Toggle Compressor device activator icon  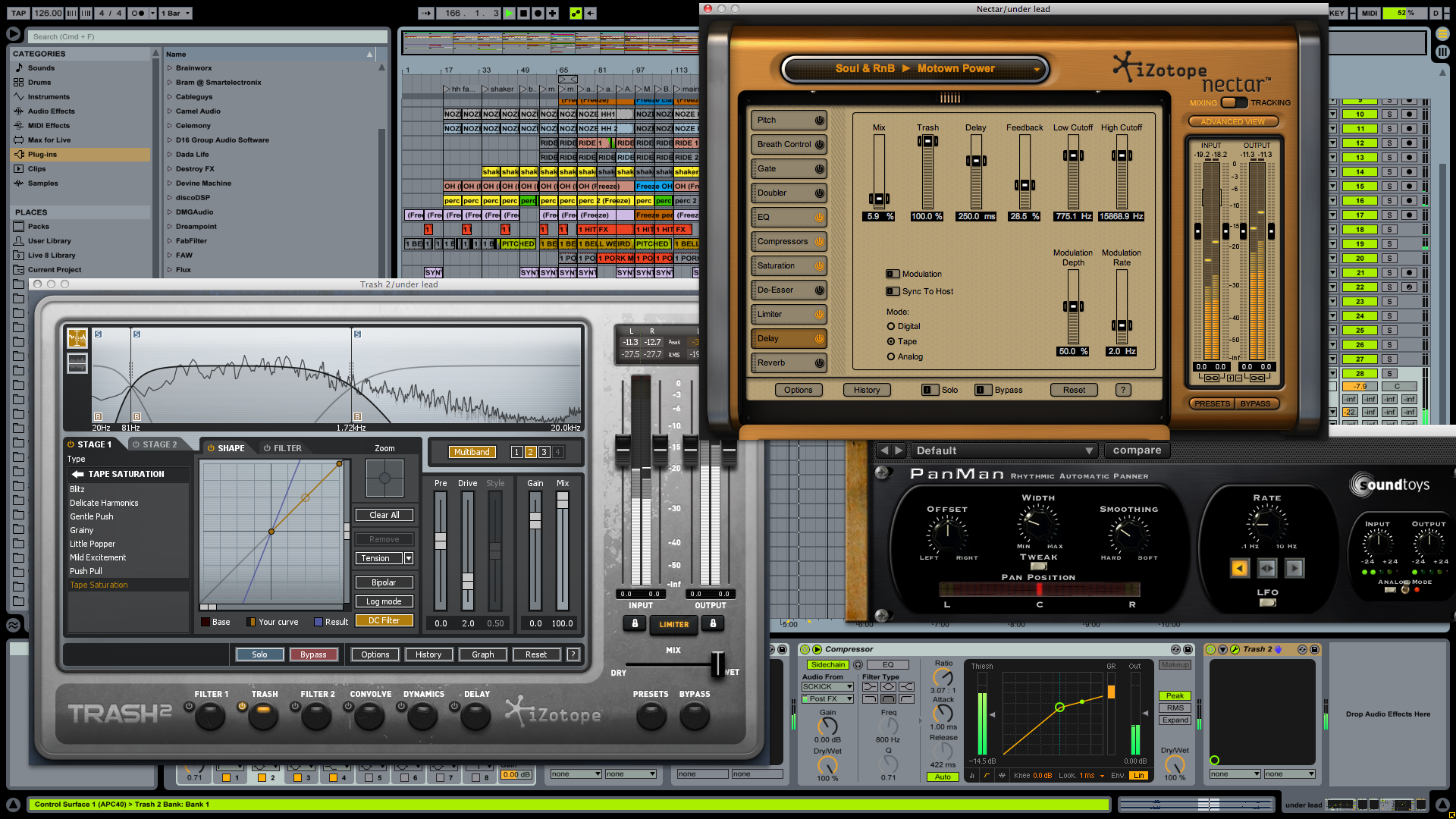[x=805, y=650]
